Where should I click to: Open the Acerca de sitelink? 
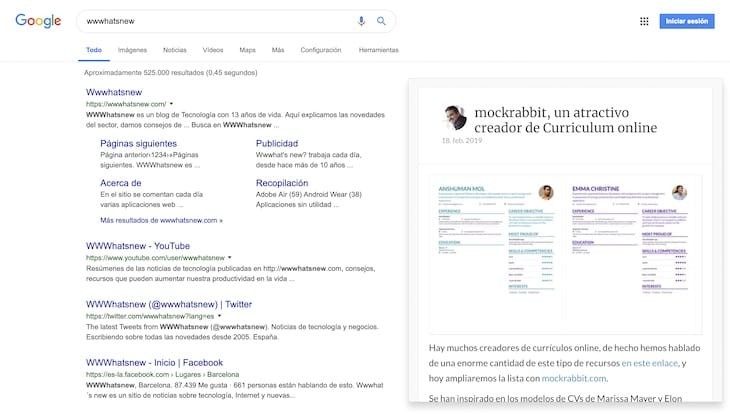pos(121,183)
